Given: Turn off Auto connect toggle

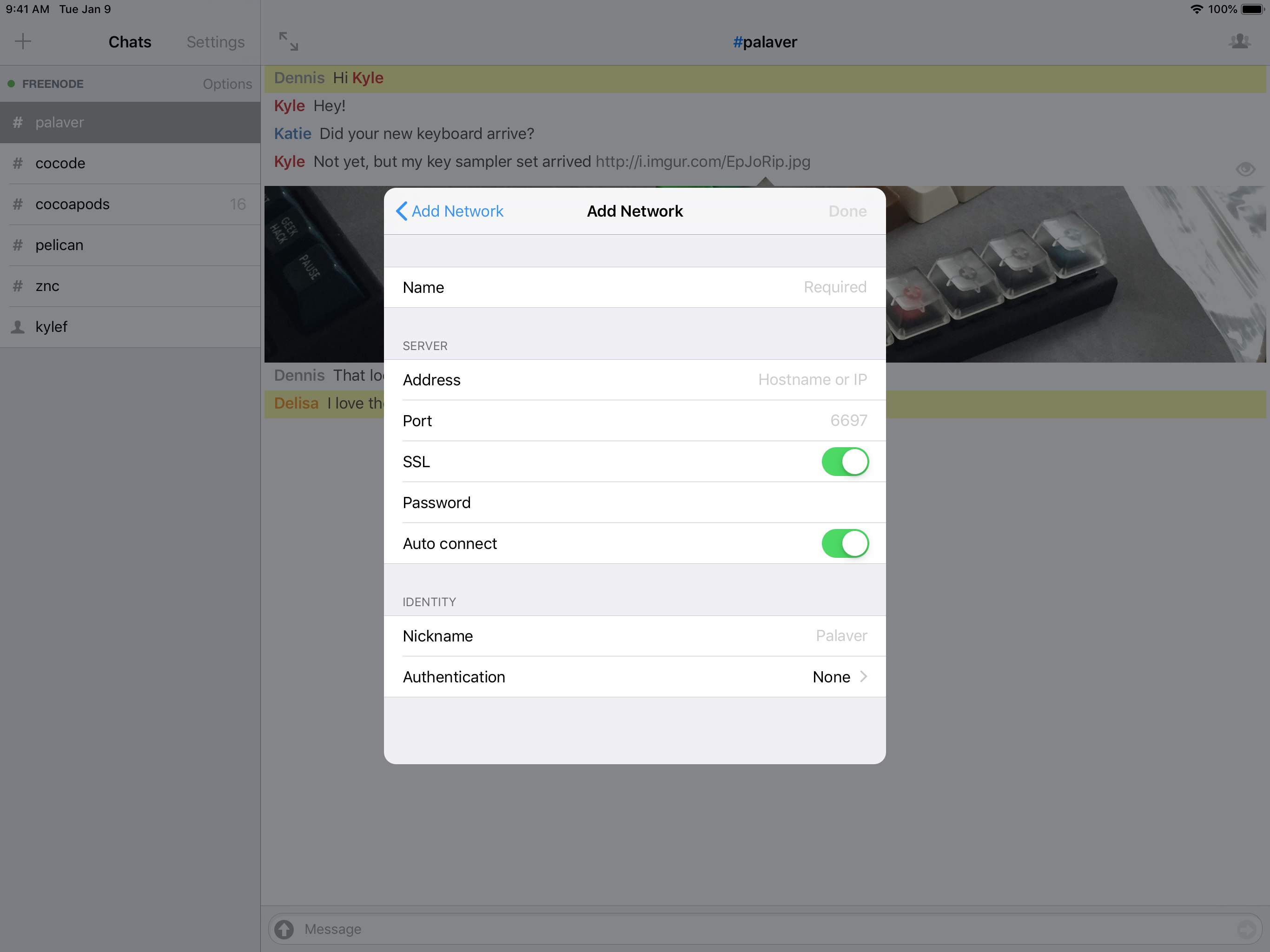Looking at the screenshot, I should click(845, 543).
